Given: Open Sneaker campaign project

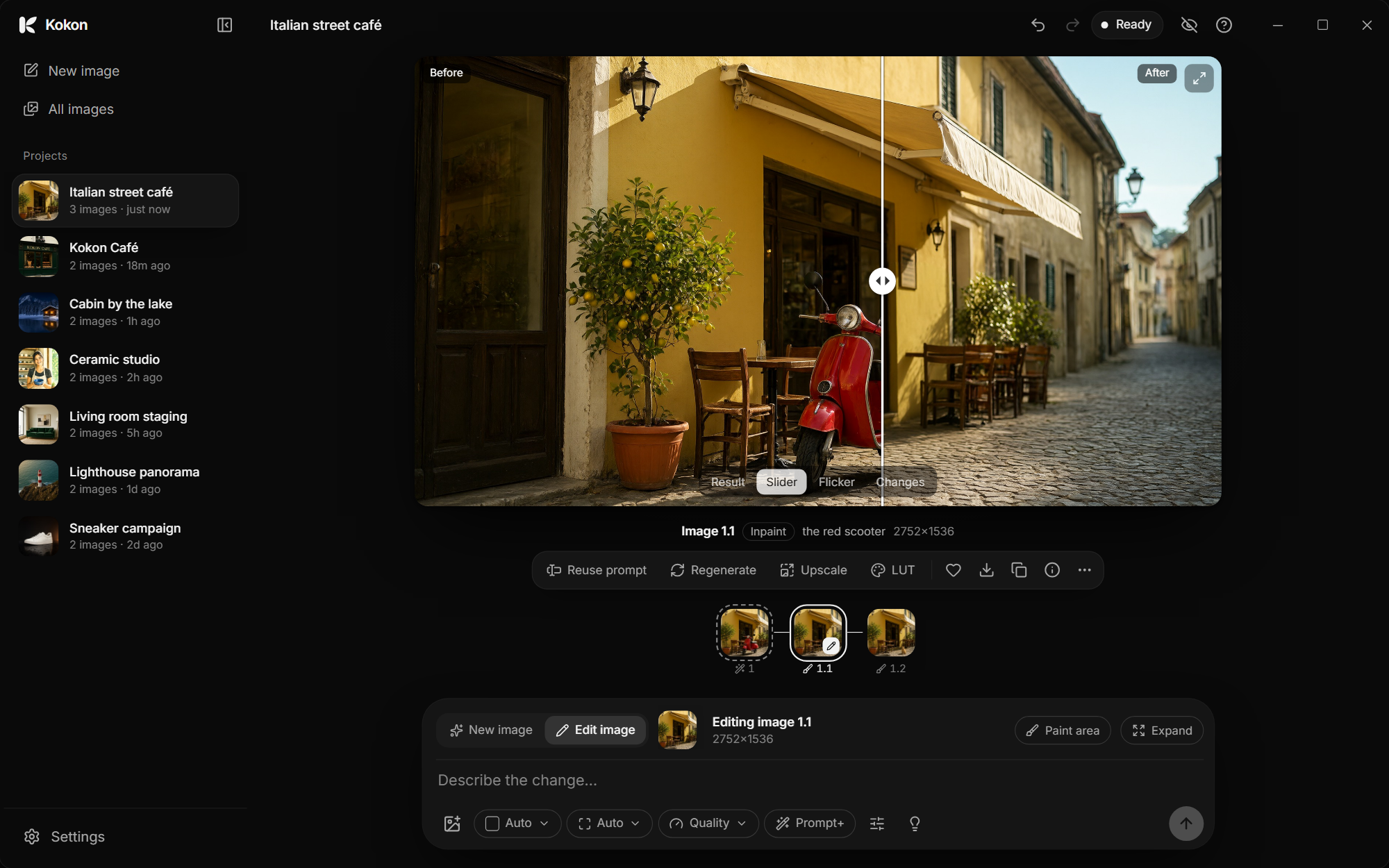Looking at the screenshot, I should 125,536.
